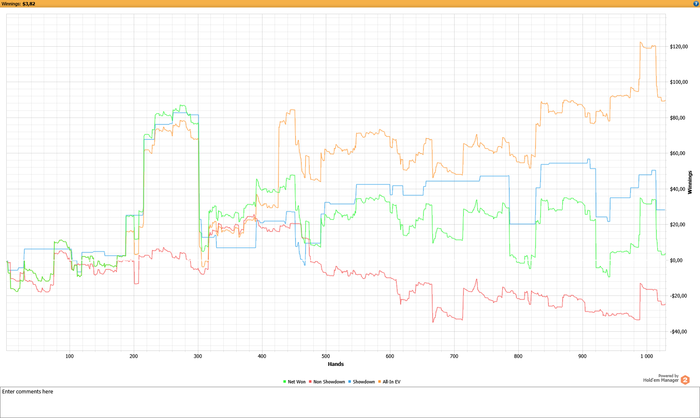
Task: Click the $120,00 y-axis label
Action: pos(679,47)
